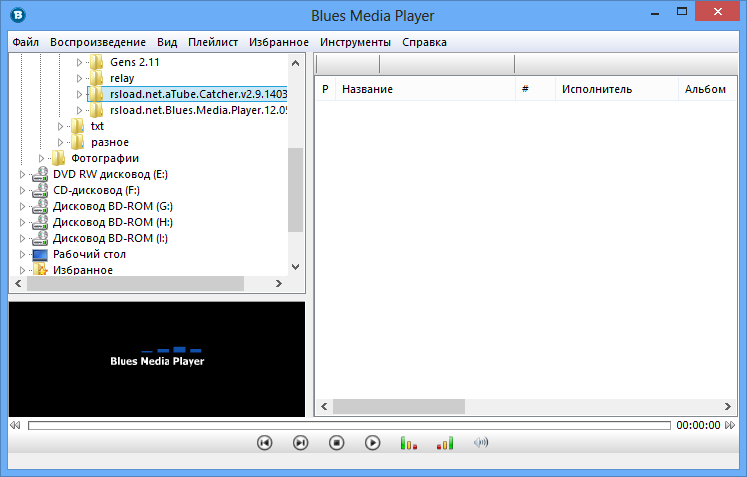The width and height of the screenshot is (747, 477).
Task: Start playback with the Play button
Action: tap(373, 443)
